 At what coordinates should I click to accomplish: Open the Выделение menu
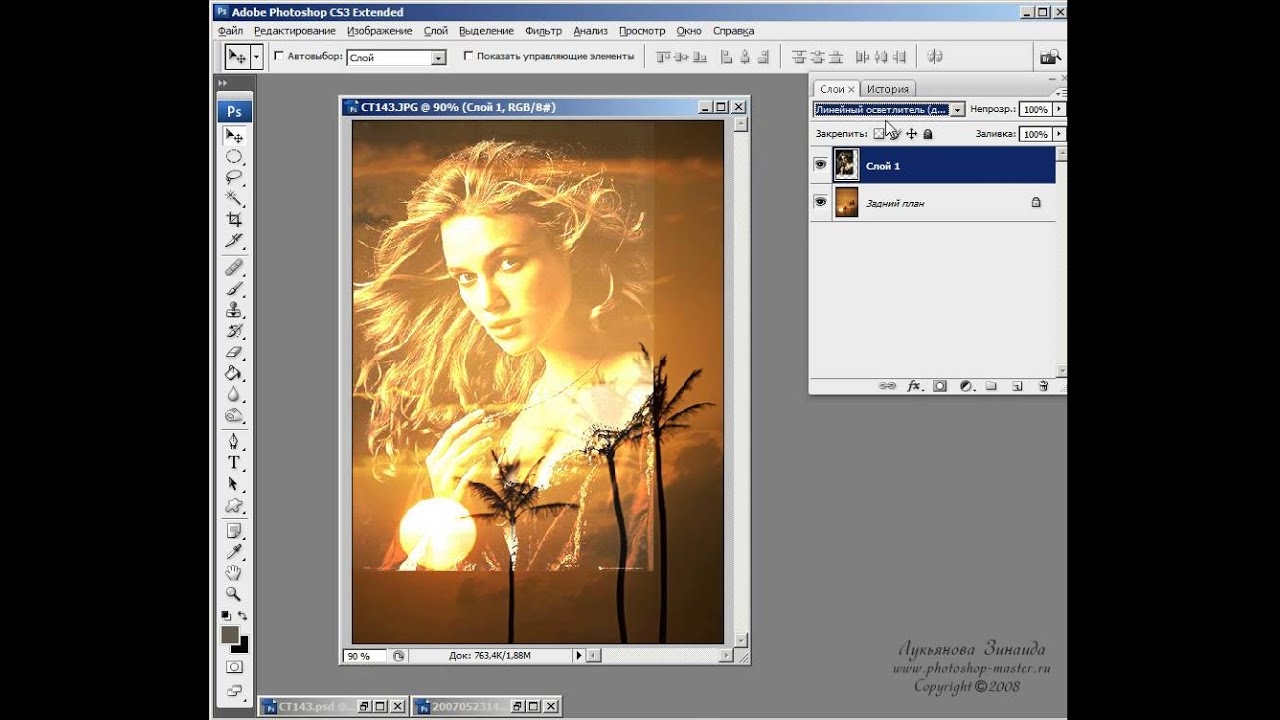pos(487,31)
